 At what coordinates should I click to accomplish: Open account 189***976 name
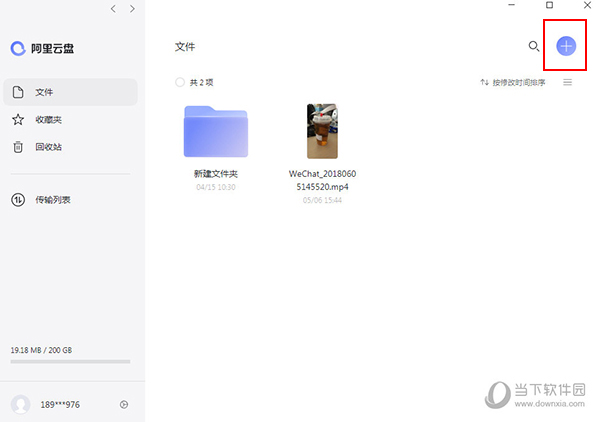(60, 404)
